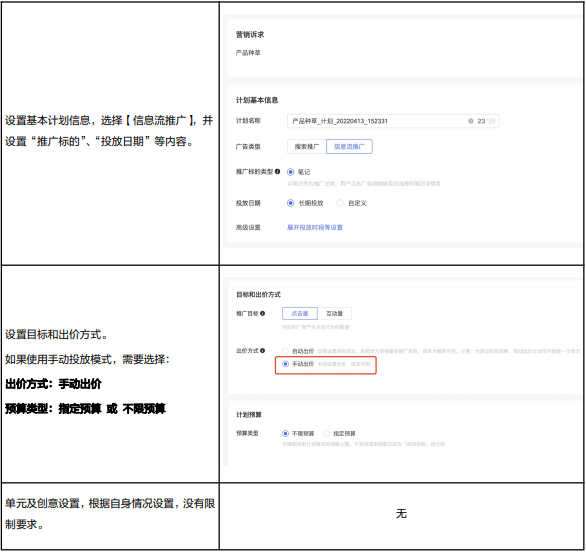Screen dimensions: 586x552
Task: Select the 信息流推广 ad type tab
Action: (x=349, y=147)
